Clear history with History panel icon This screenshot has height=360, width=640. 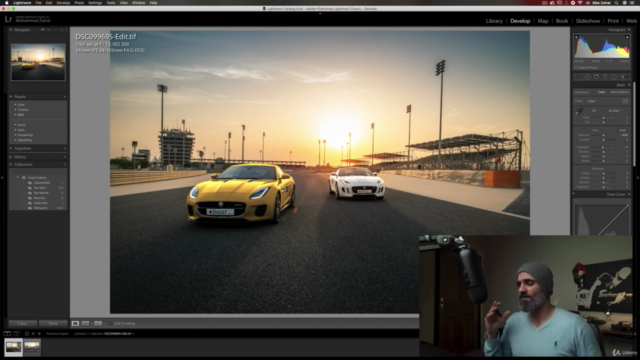point(65,157)
